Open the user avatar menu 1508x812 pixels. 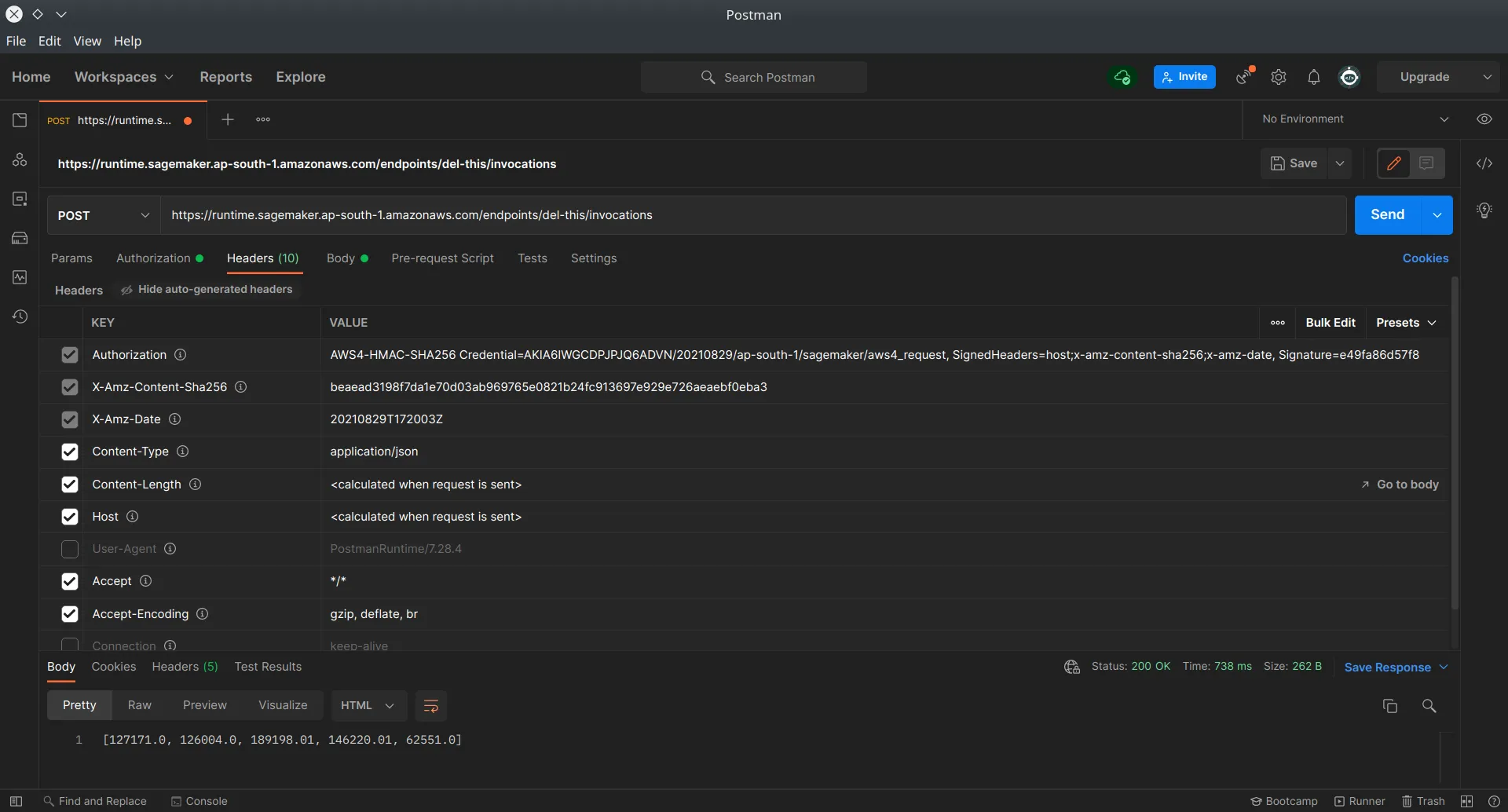(1349, 77)
